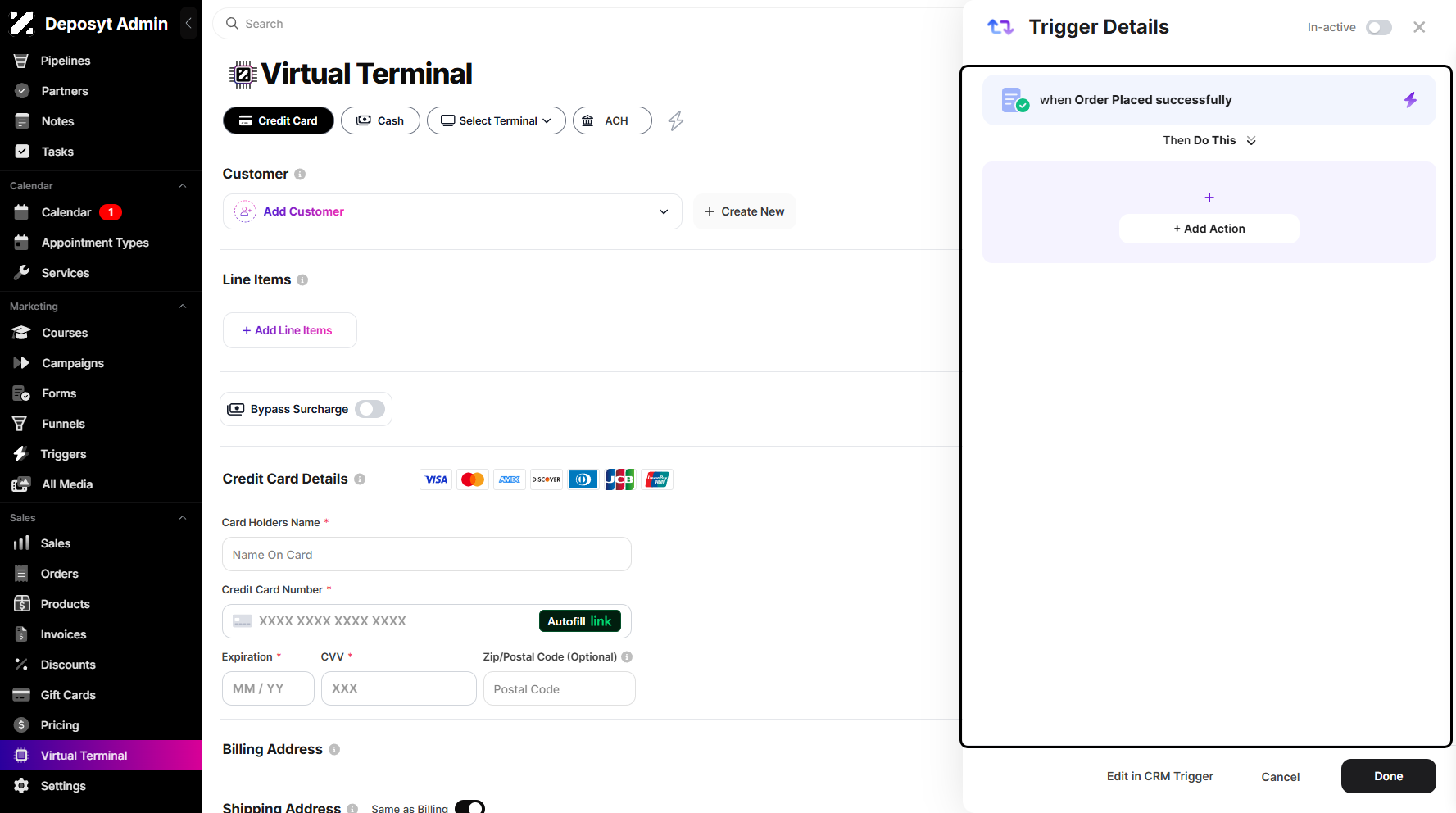The height and width of the screenshot is (813, 1456).
Task: Click the Zip/Postal Code info icon
Action: click(x=627, y=656)
